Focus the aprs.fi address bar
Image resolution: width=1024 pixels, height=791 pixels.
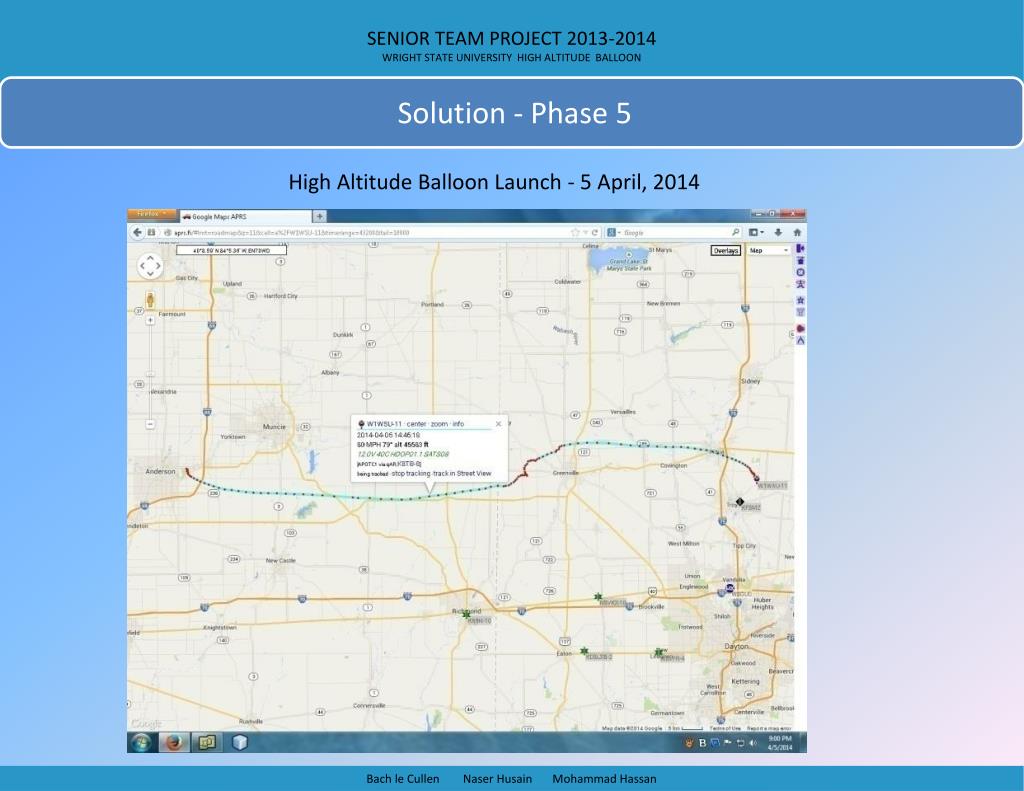tap(366, 233)
